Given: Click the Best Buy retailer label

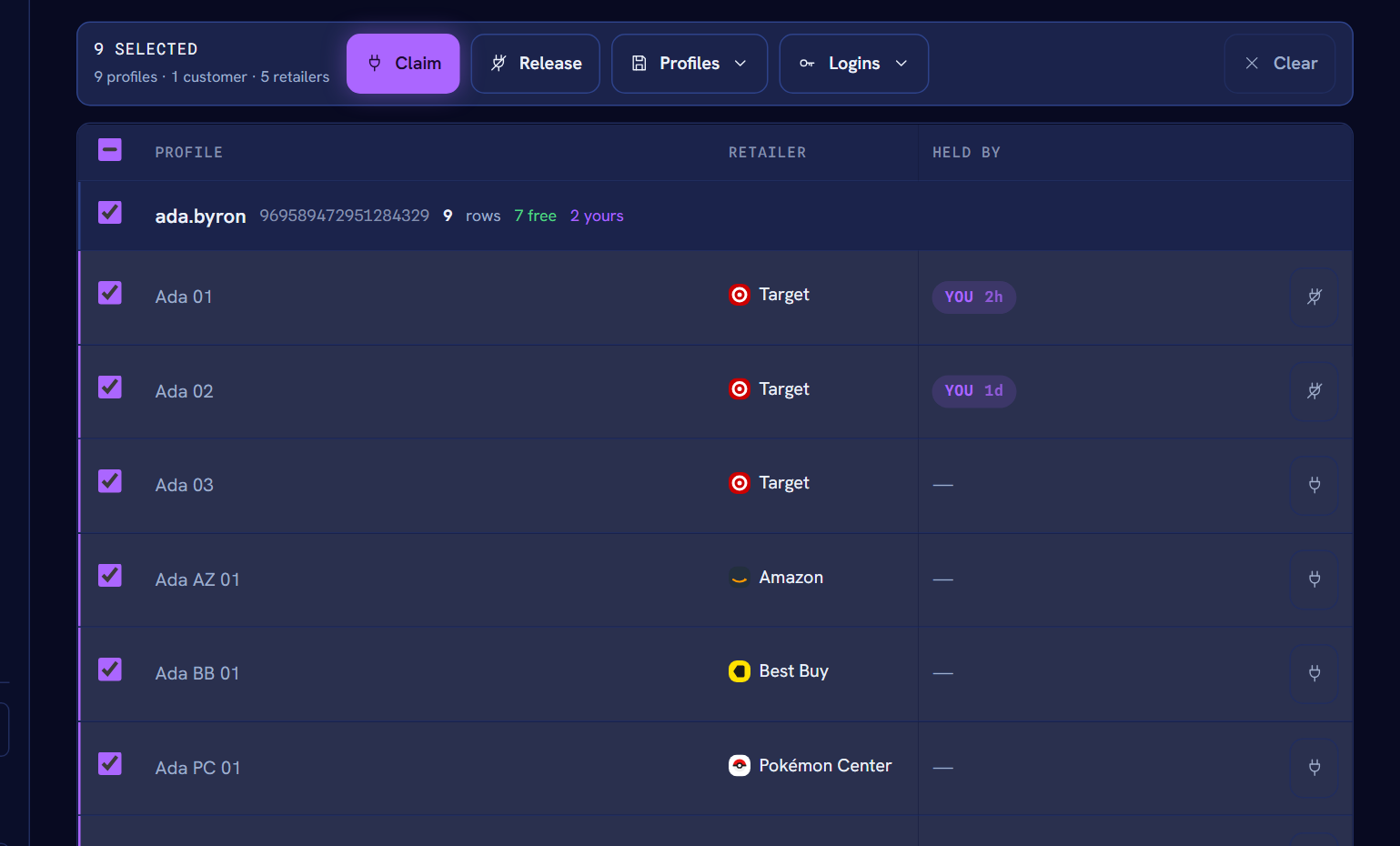Looking at the screenshot, I should tap(794, 671).
